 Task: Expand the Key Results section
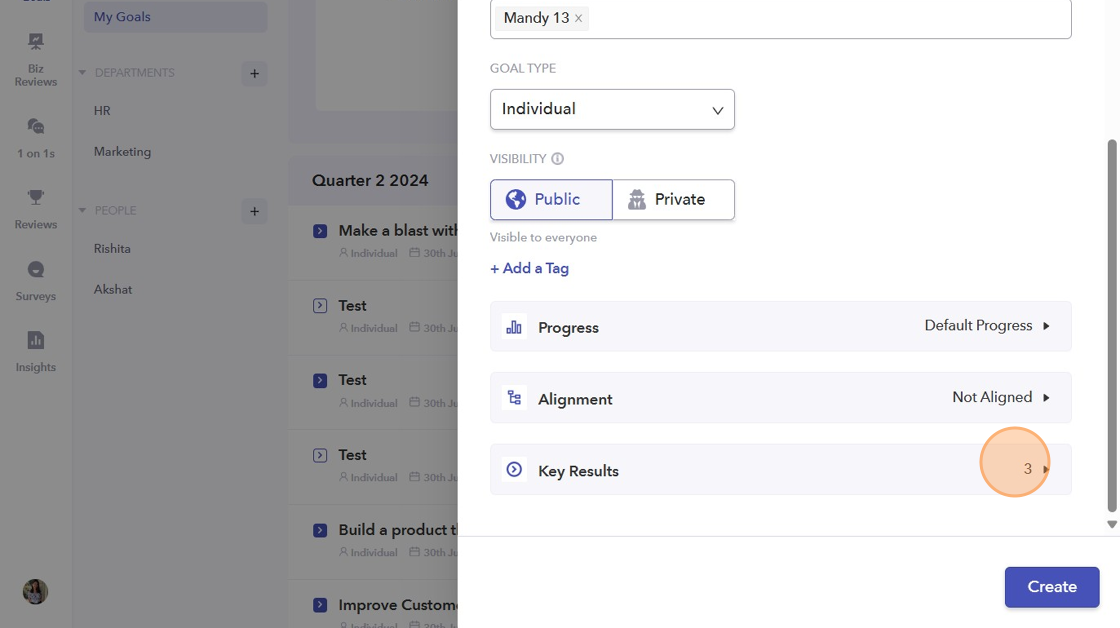point(780,470)
